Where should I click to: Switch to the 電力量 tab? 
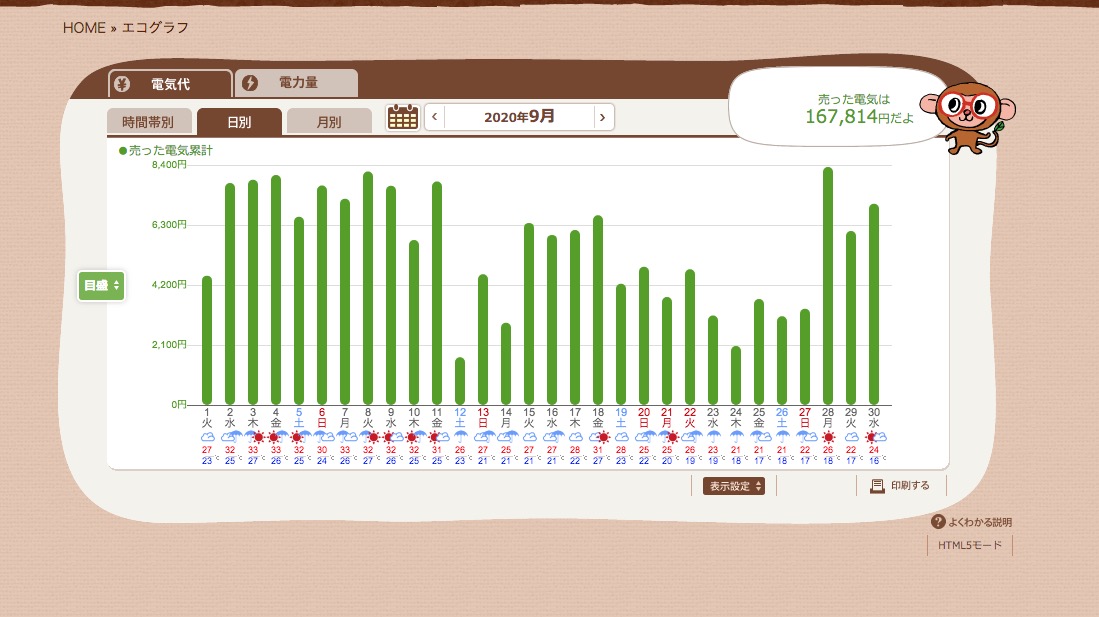tap(297, 83)
